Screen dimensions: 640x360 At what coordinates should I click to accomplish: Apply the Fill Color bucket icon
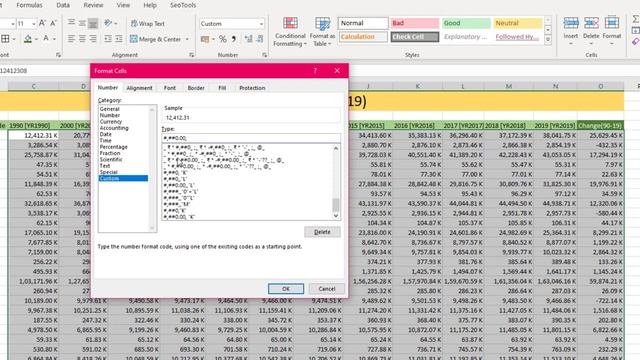click(x=28, y=39)
